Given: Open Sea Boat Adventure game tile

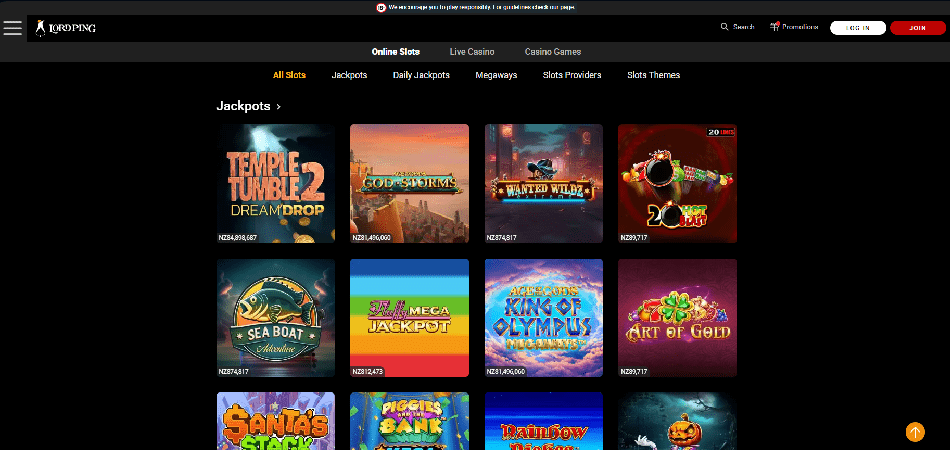Looking at the screenshot, I should coord(276,318).
